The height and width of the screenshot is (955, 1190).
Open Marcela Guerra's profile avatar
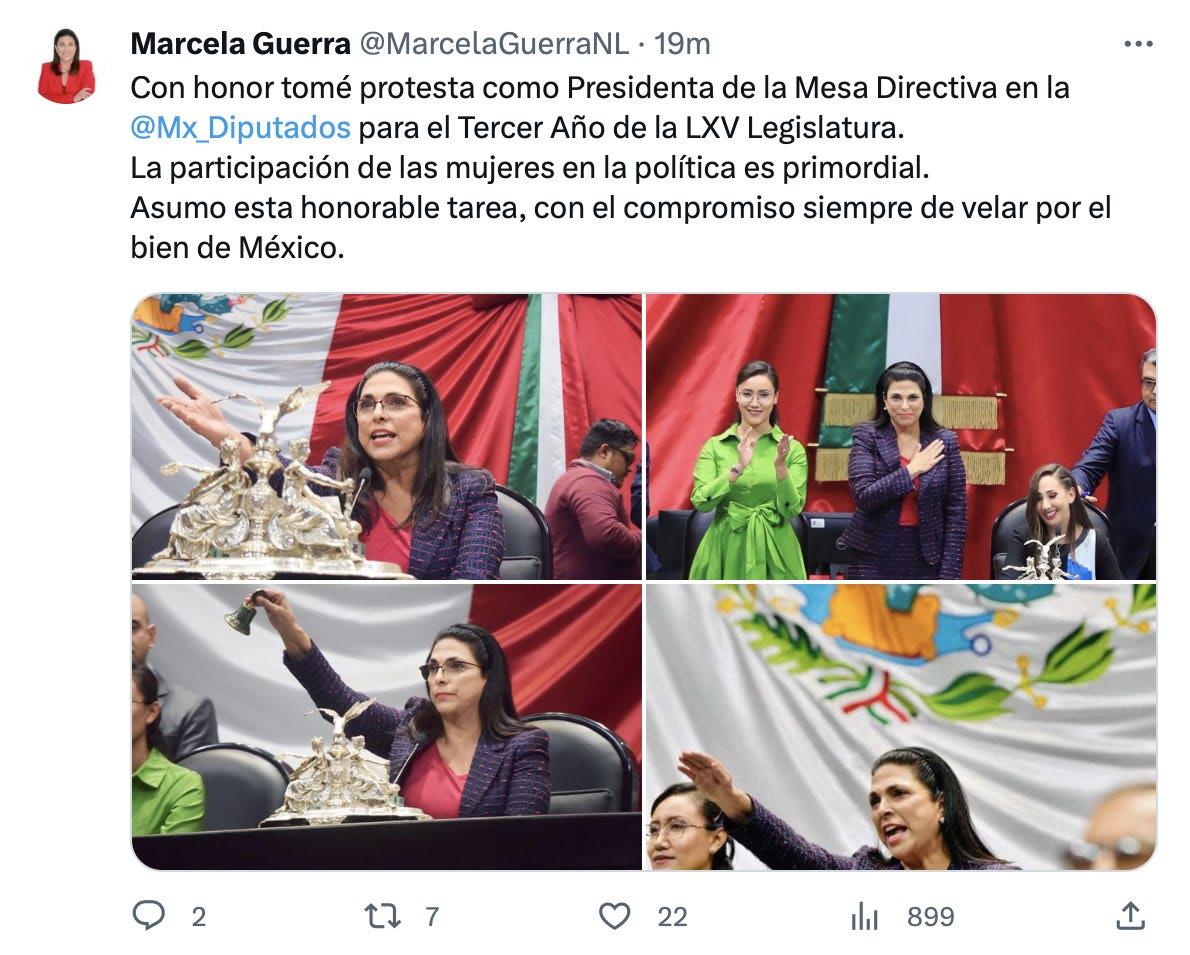67,66
